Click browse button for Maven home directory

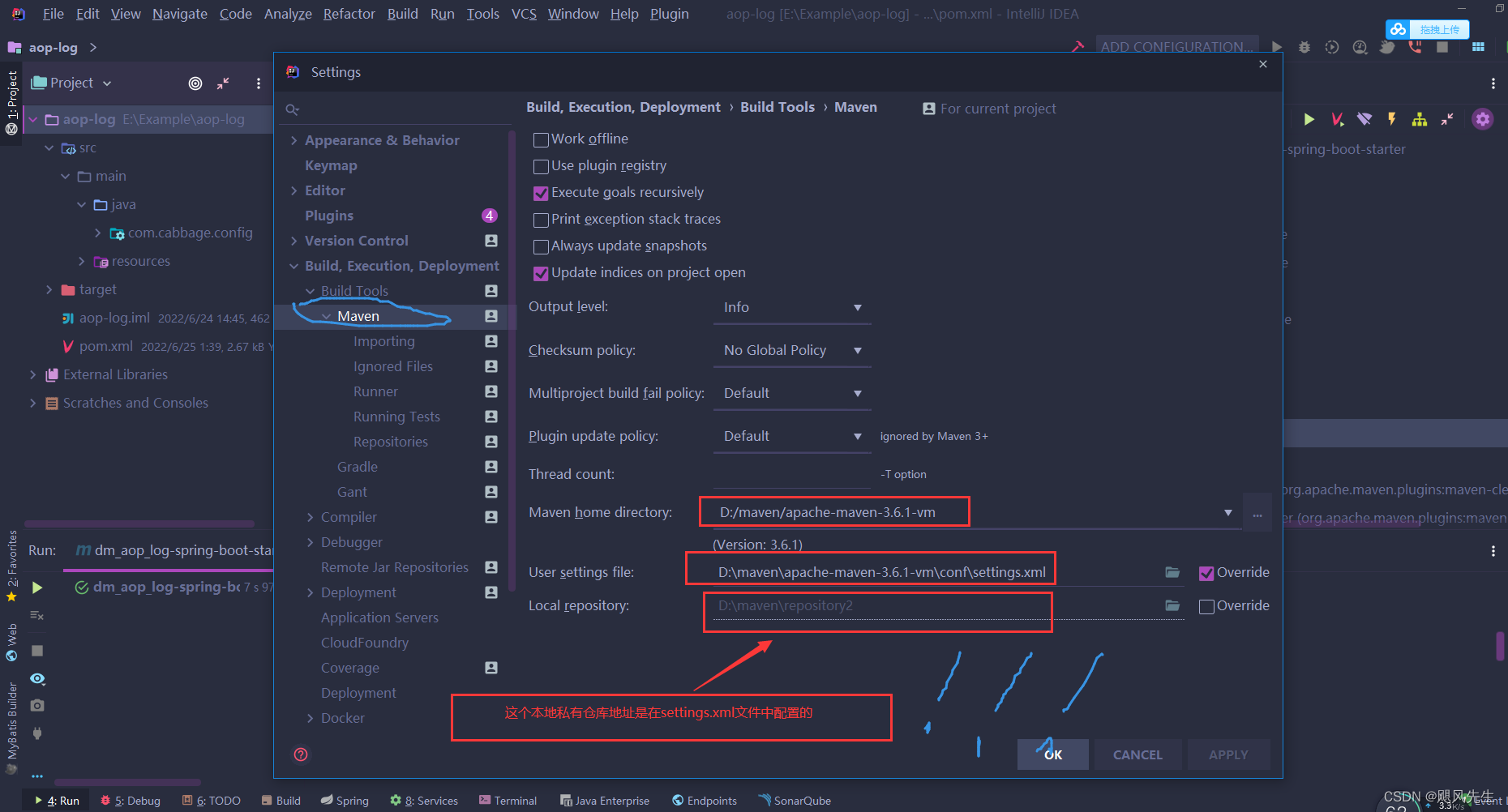pos(1257,513)
